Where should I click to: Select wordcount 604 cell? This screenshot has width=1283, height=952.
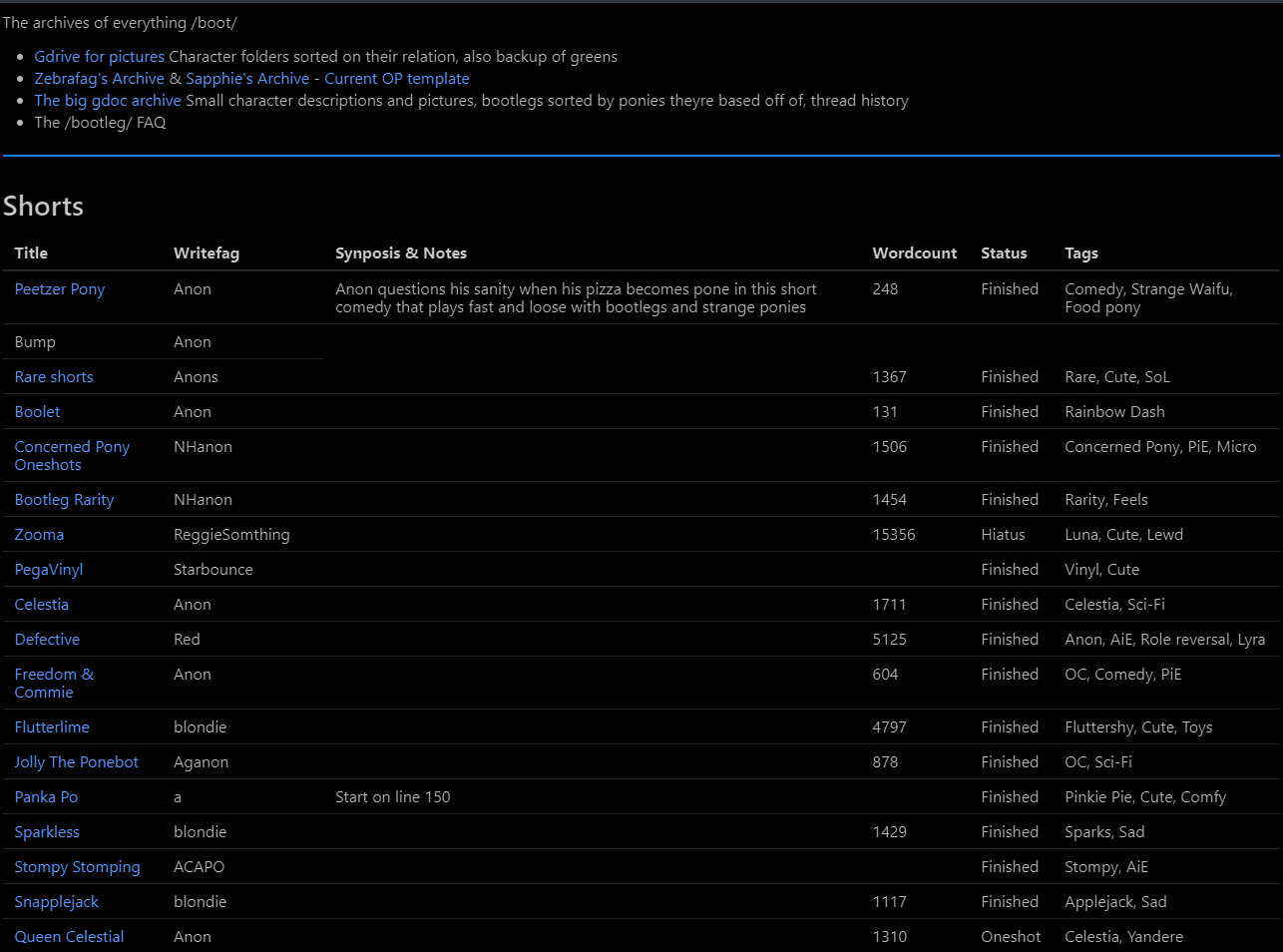[886, 675]
